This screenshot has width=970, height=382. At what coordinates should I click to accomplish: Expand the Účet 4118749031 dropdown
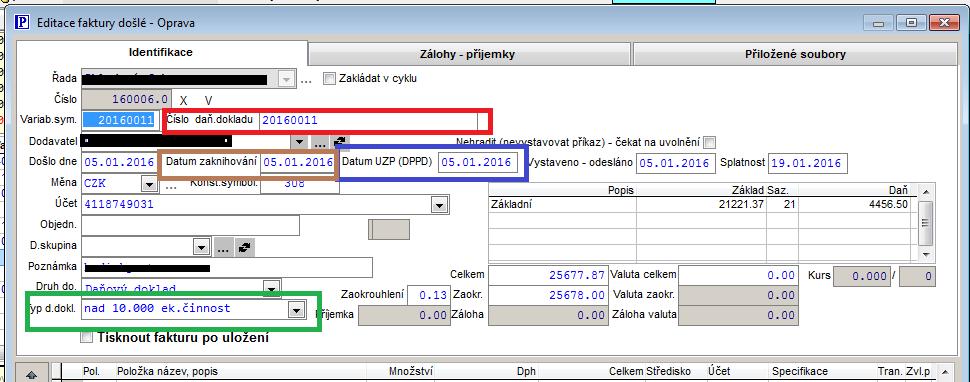[439, 204]
